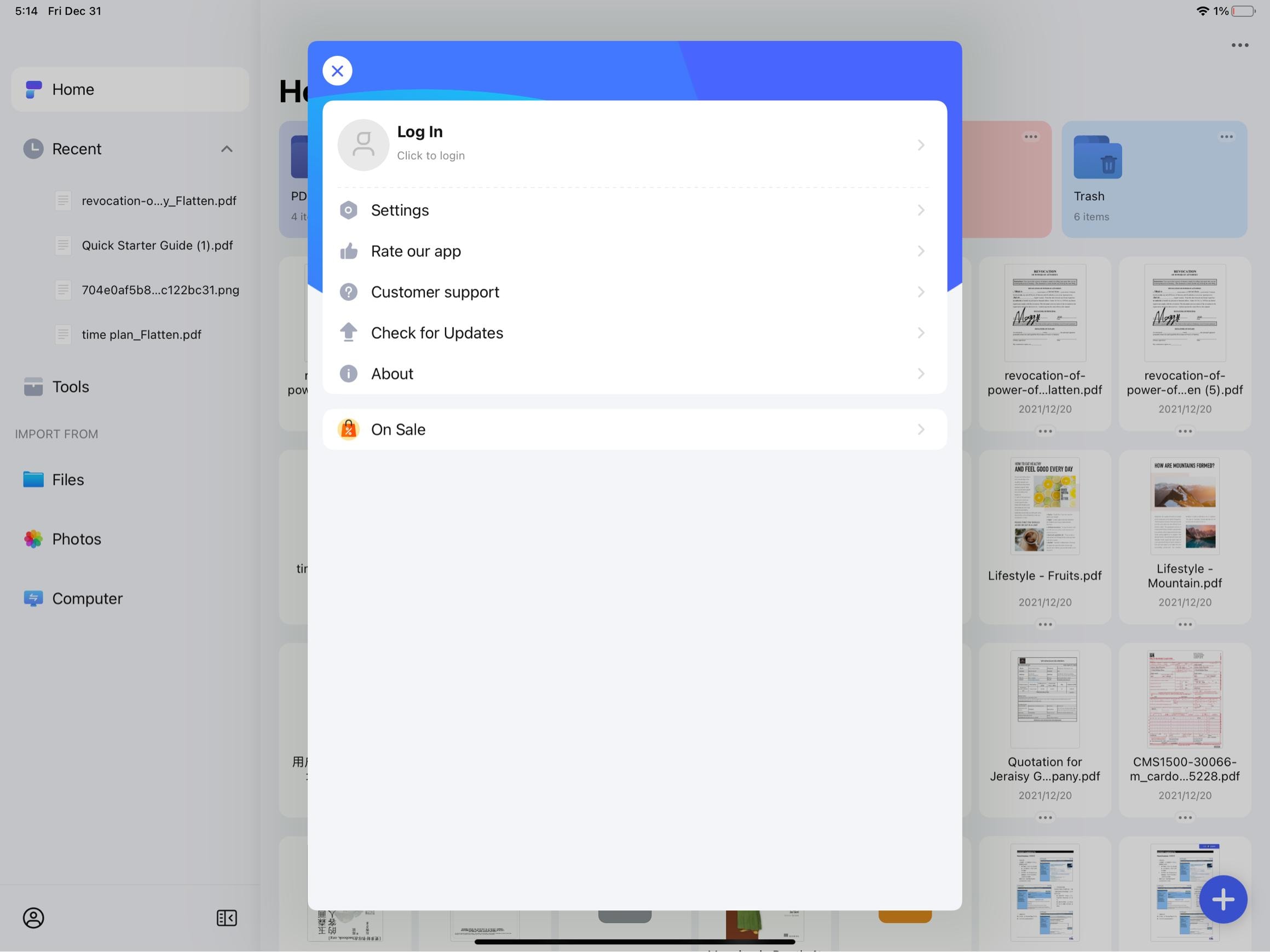Tap the thumbs-up Rate our app icon
Image resolution: width=1270 pixels, height=952 pixels.
(349, 251)
